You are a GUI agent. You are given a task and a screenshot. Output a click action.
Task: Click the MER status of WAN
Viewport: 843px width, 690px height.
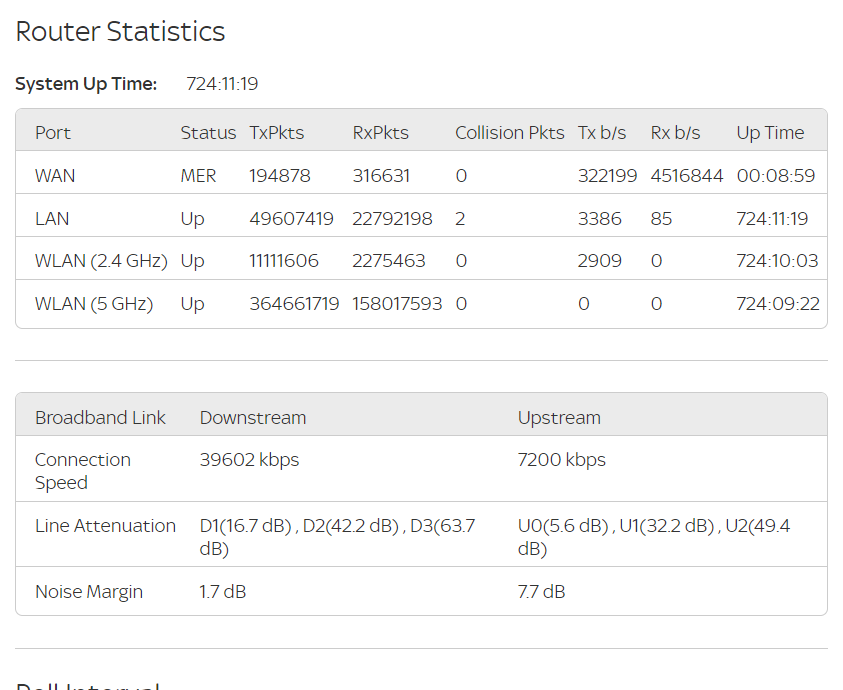point(198,176)
